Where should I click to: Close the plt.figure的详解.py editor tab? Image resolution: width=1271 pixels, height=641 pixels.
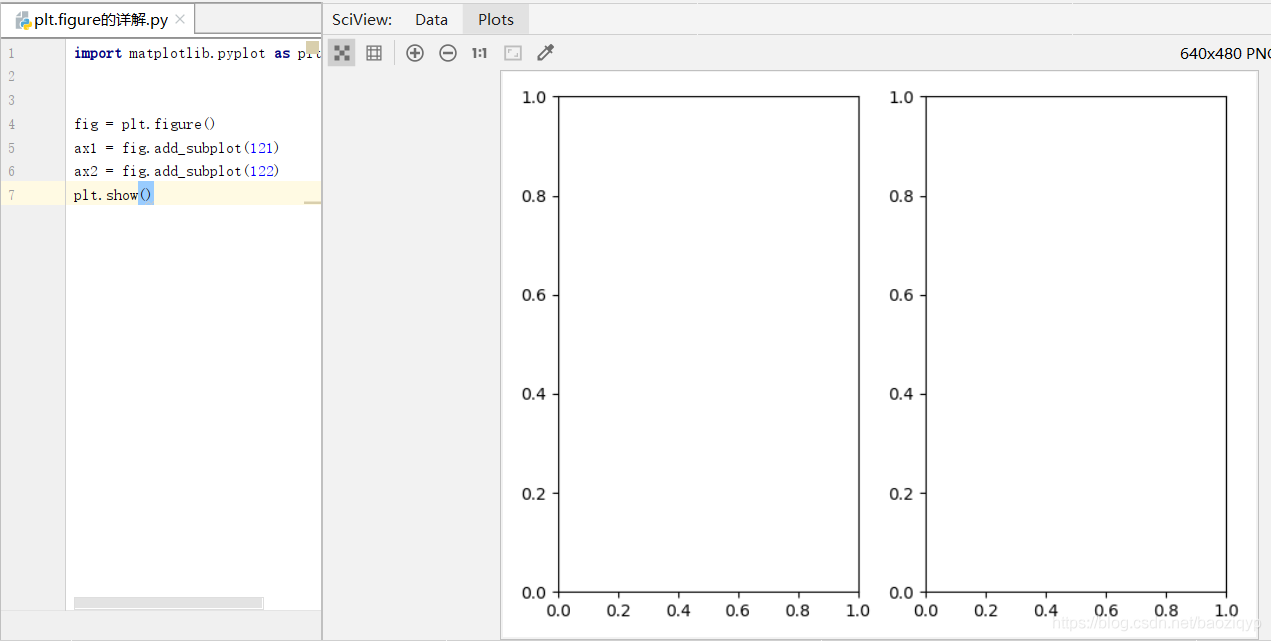180,19
